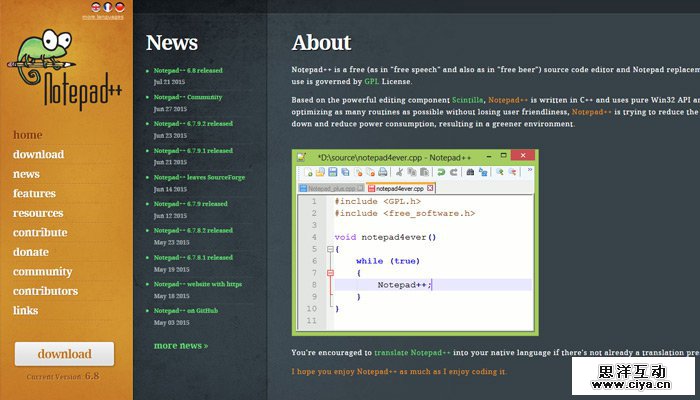Screen dimensions: 700x400
Task: Follow the more news link
Action: [181, 346]
